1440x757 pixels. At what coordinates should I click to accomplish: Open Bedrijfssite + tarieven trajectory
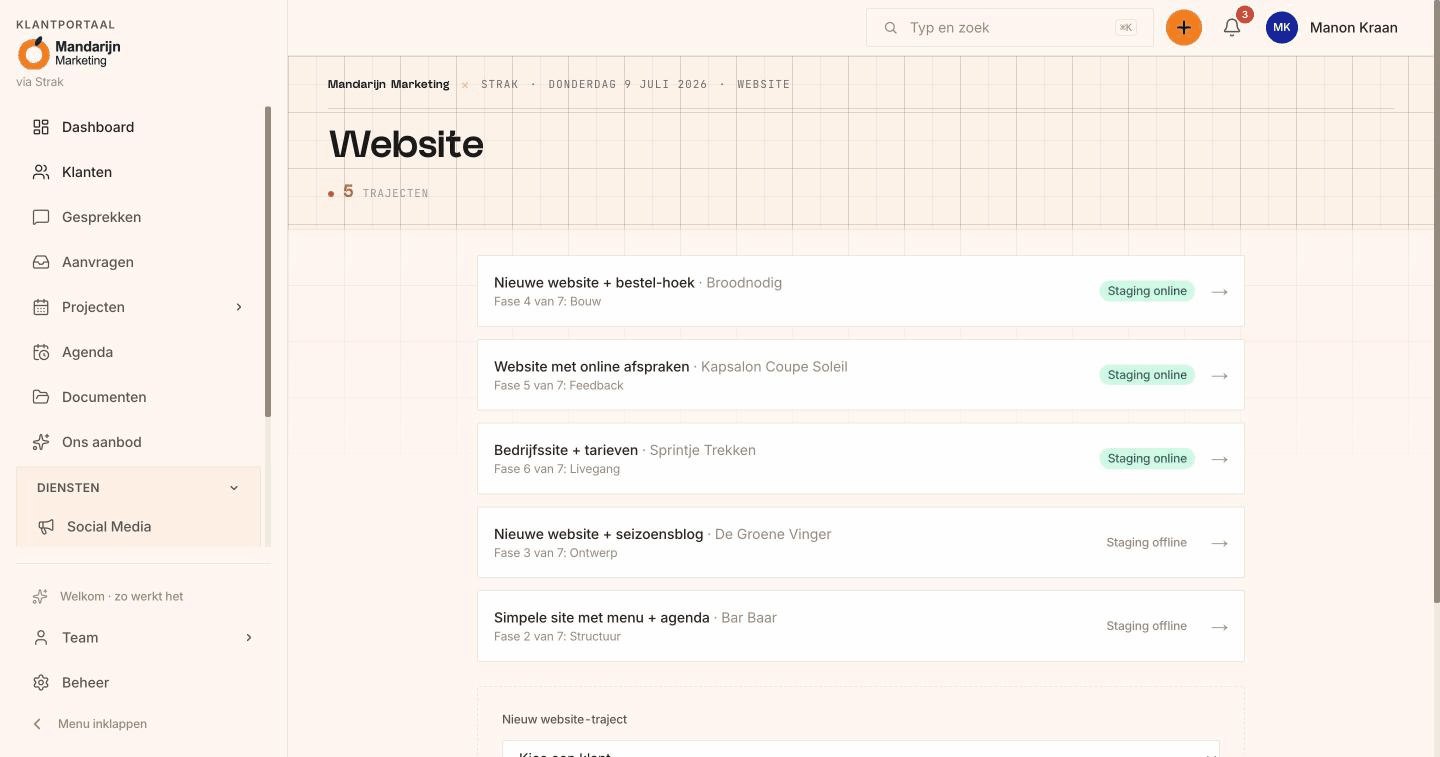861,459
